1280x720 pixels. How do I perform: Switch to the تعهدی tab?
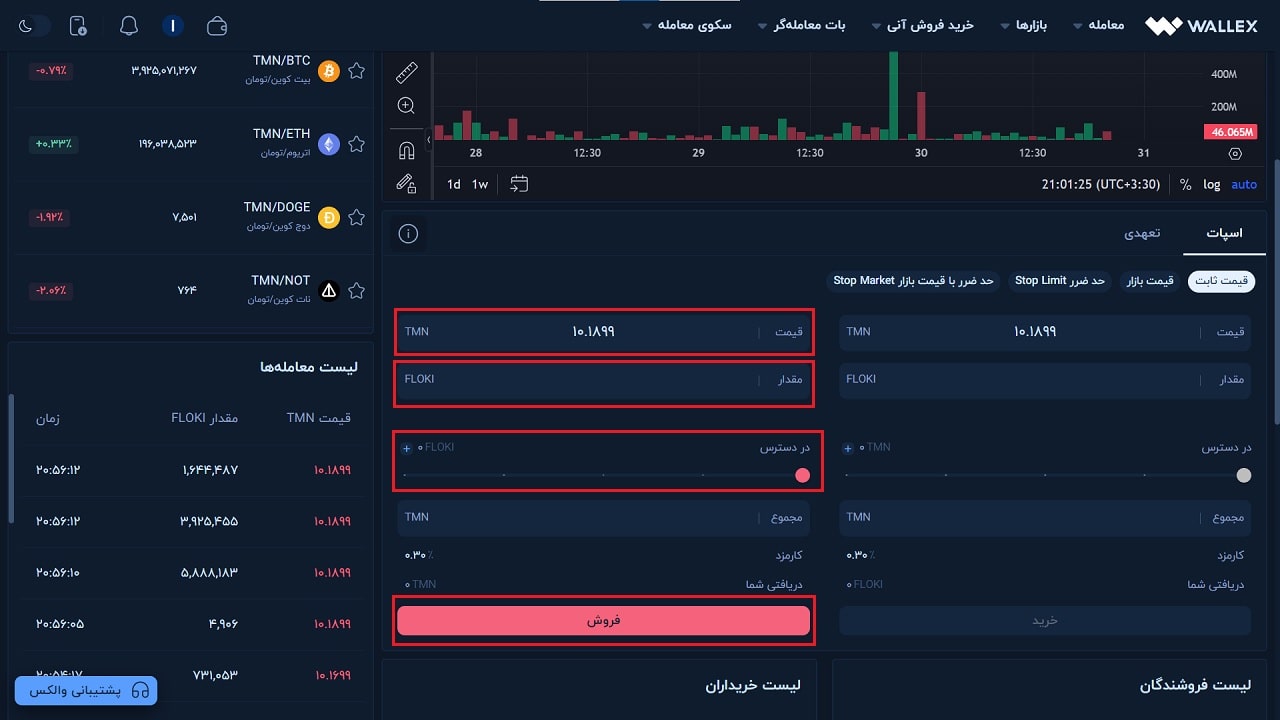[x=1142, y=233]
